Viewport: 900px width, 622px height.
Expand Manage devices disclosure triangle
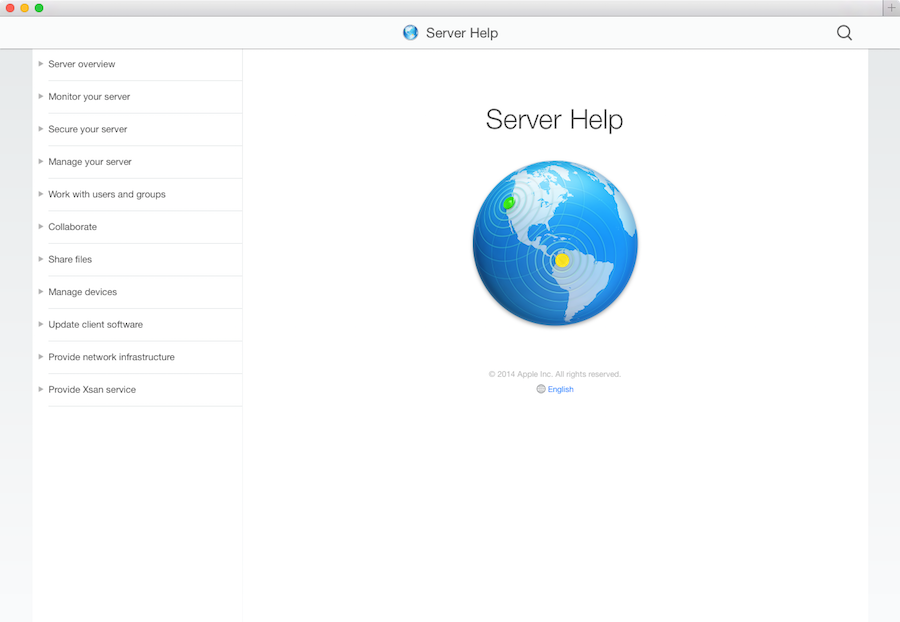pyautogui.click(x=40, y=292)
